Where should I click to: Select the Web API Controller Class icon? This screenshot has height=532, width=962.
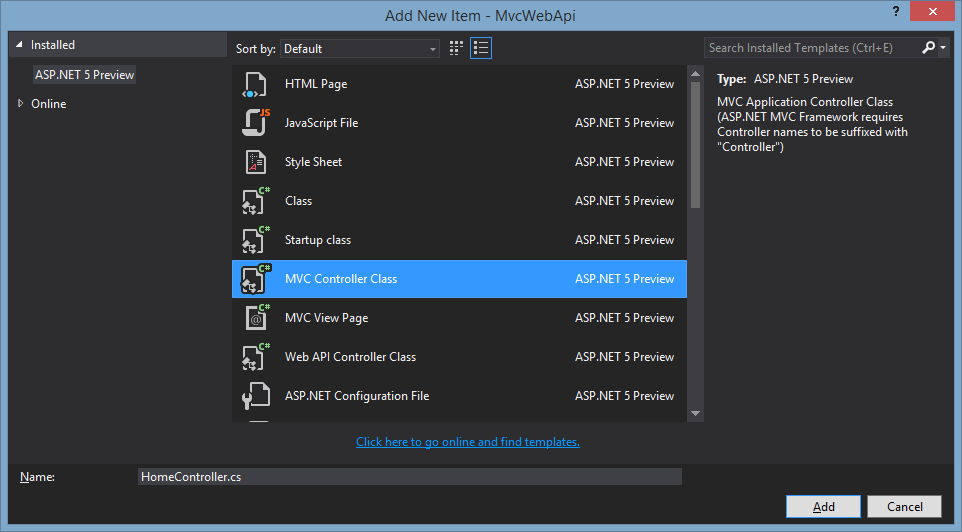[256, 357]
